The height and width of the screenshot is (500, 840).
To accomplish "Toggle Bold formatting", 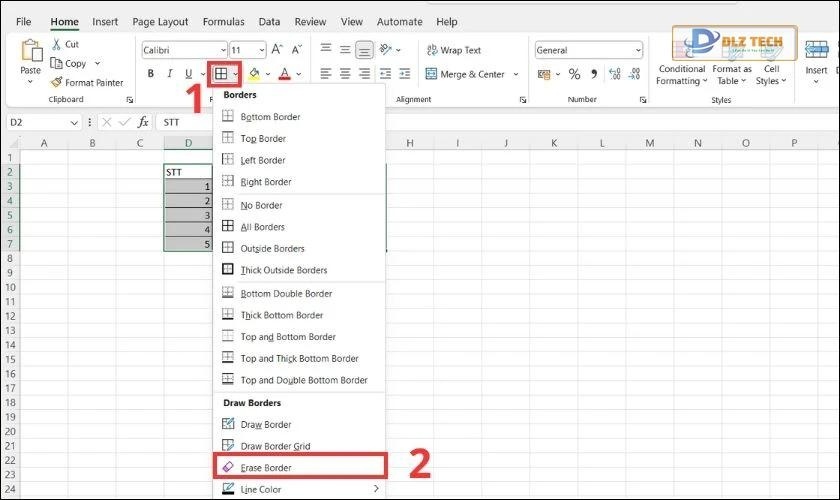I will [151, 74].
